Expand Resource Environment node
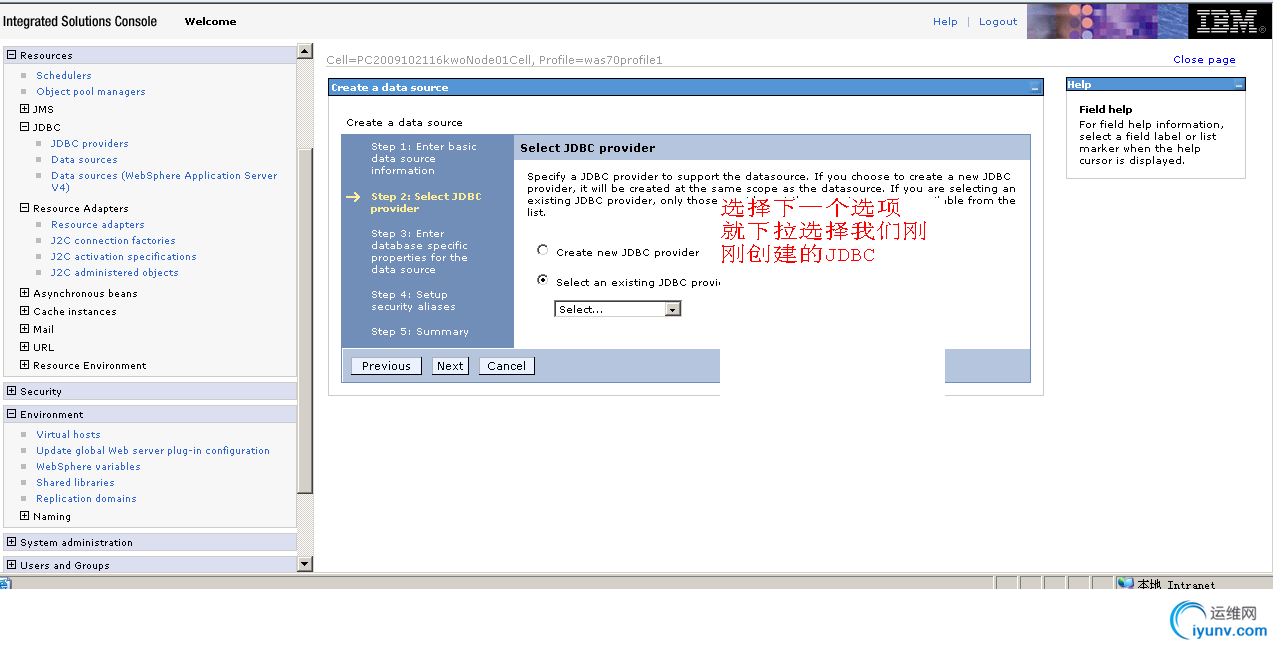1273x647 pixels. pos(25,365)
